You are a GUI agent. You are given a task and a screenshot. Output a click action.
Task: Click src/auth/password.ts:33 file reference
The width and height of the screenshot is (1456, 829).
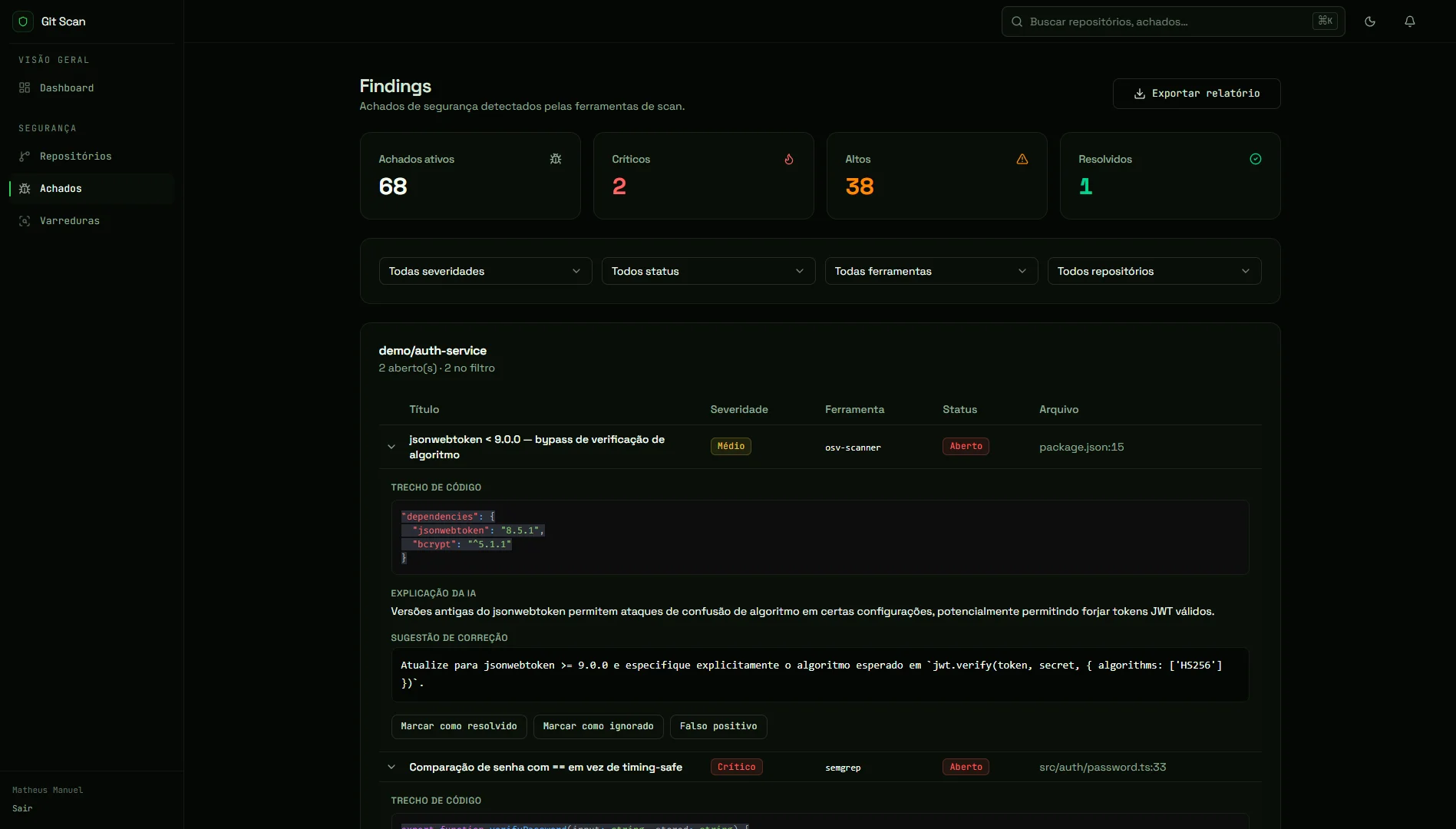click(1102, 767)
